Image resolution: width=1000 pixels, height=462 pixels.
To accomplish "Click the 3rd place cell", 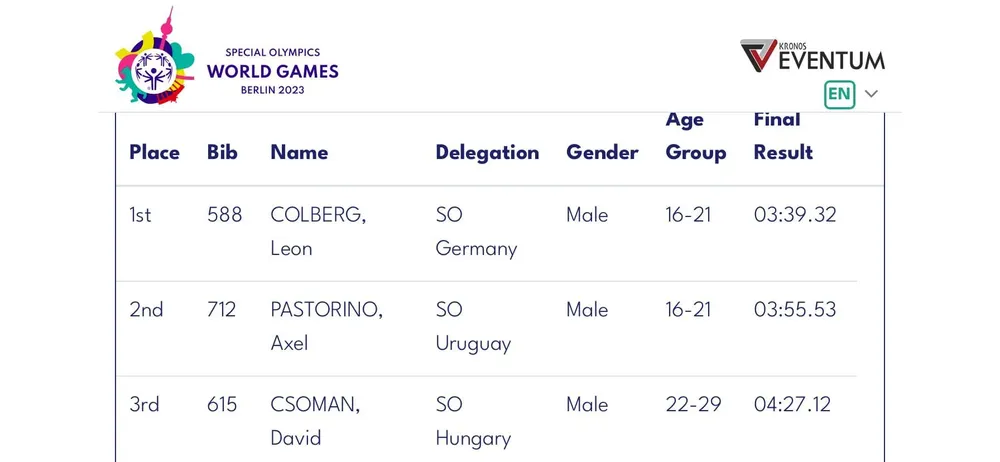I will coord(144,405).
